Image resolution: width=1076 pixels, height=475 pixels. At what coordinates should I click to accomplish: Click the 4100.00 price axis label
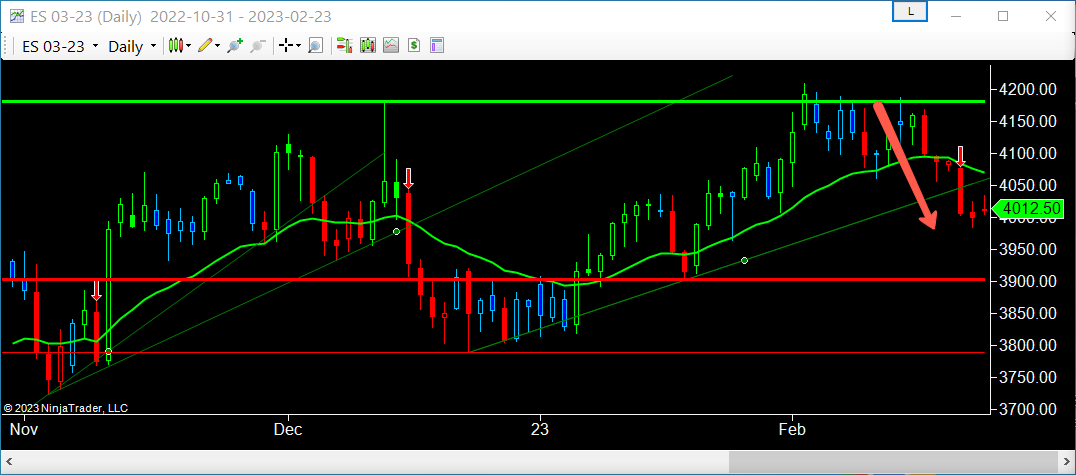pos(1027,153)
